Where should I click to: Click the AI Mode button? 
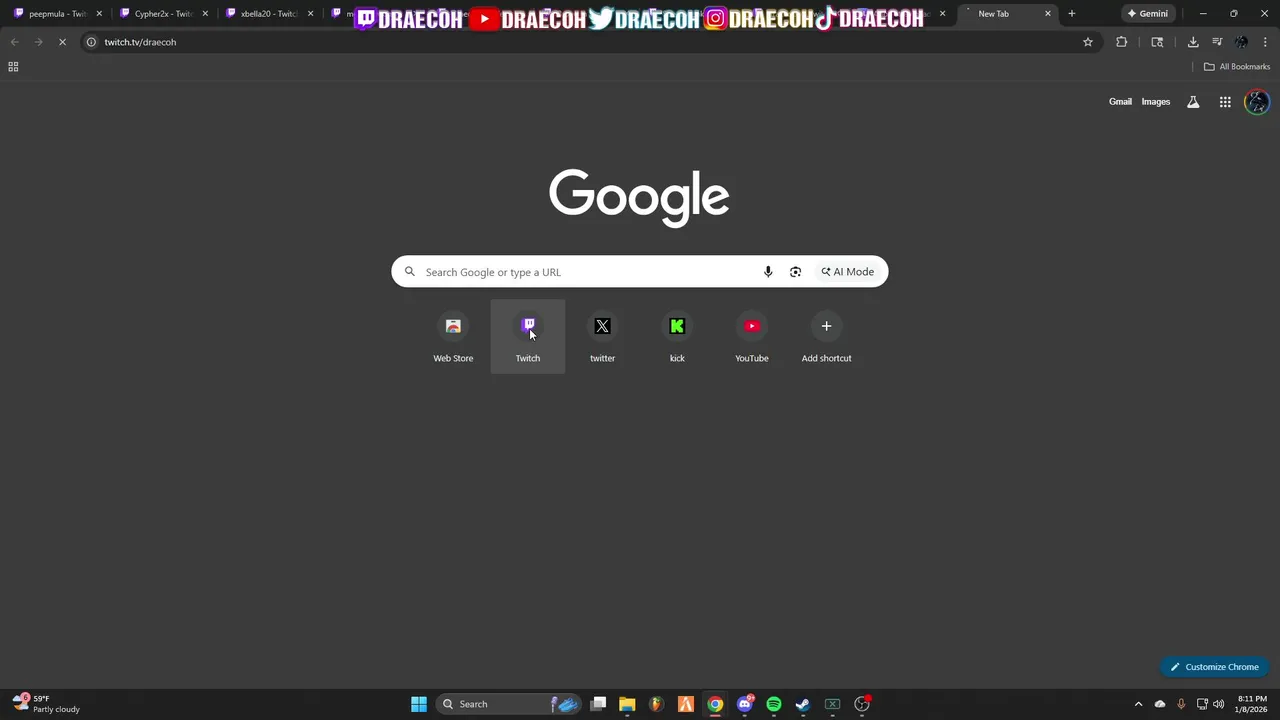click(x=848, y=272)
